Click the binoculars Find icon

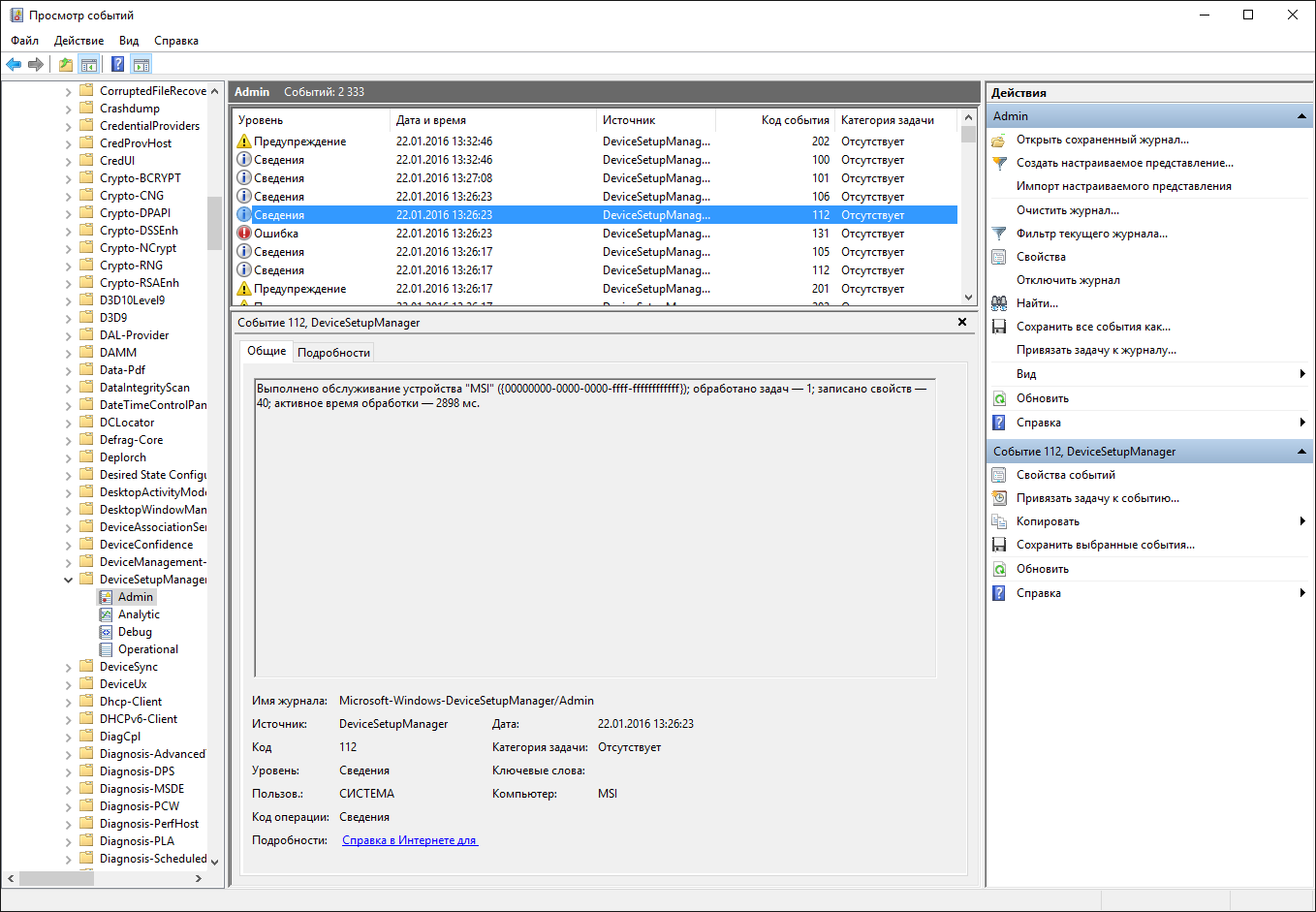999,303
